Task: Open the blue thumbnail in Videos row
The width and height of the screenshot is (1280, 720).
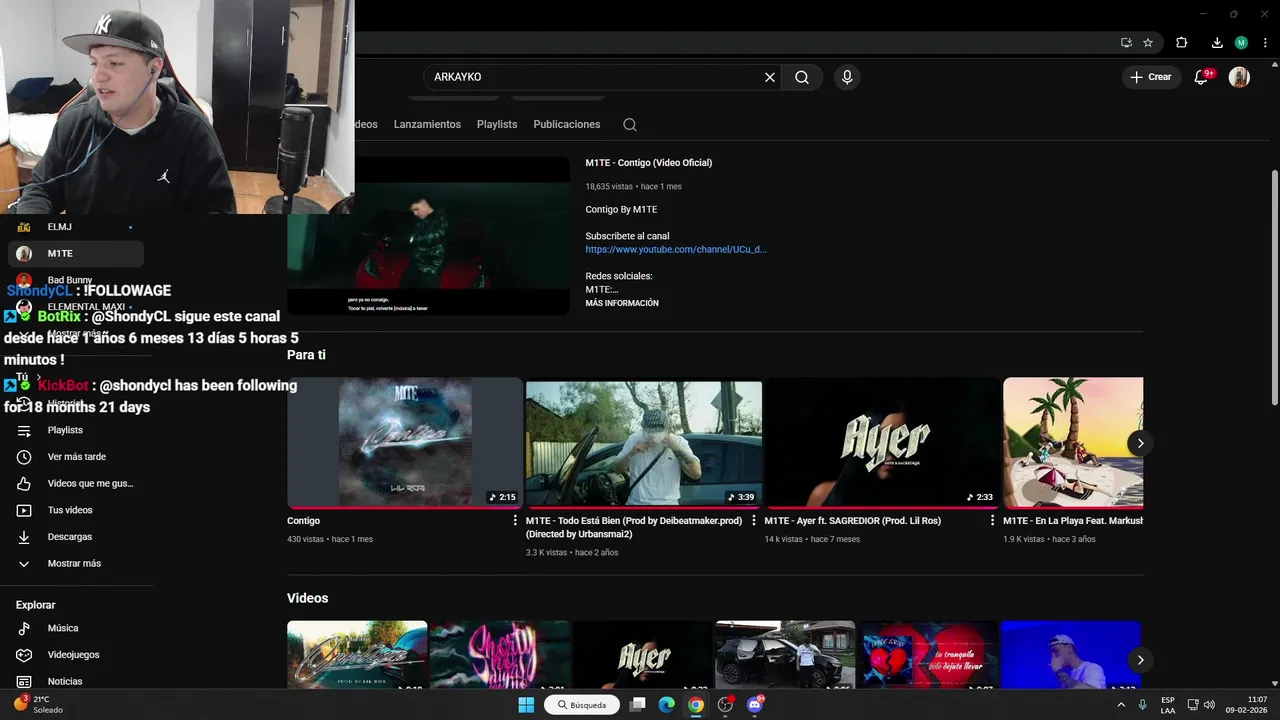Action: (x=1071, y=655)
